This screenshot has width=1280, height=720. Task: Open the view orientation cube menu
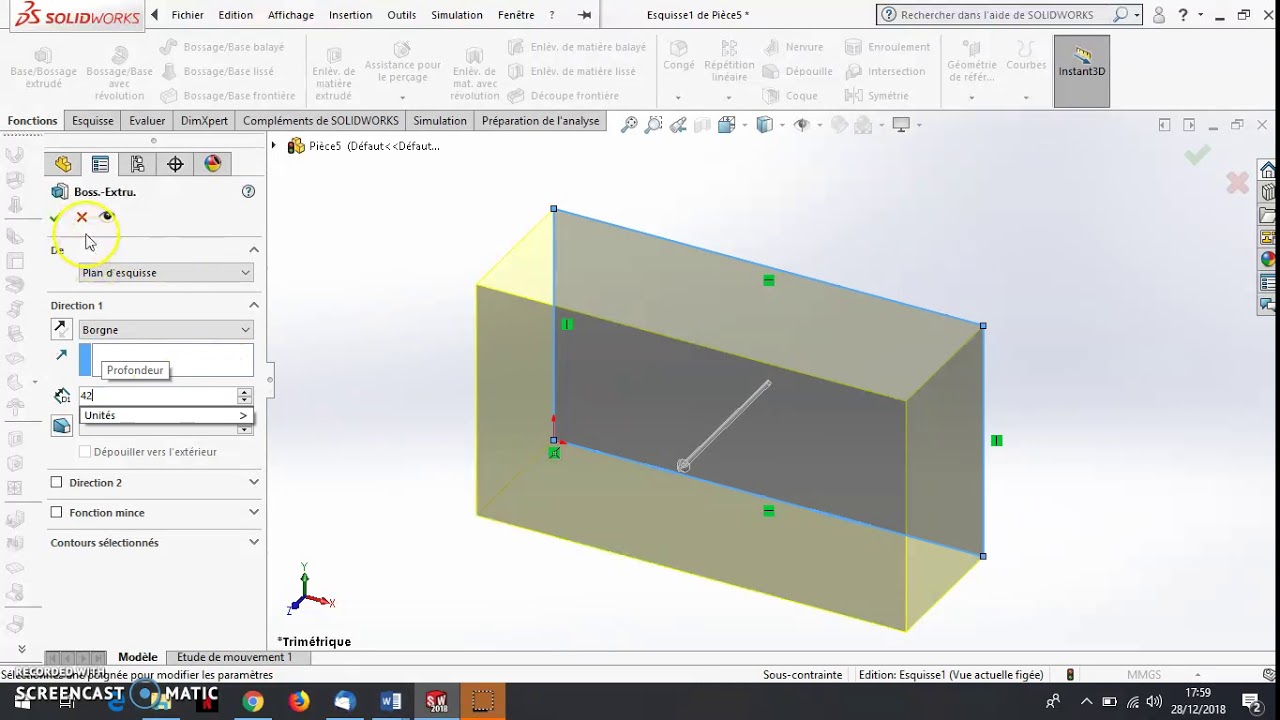[727, 125]
